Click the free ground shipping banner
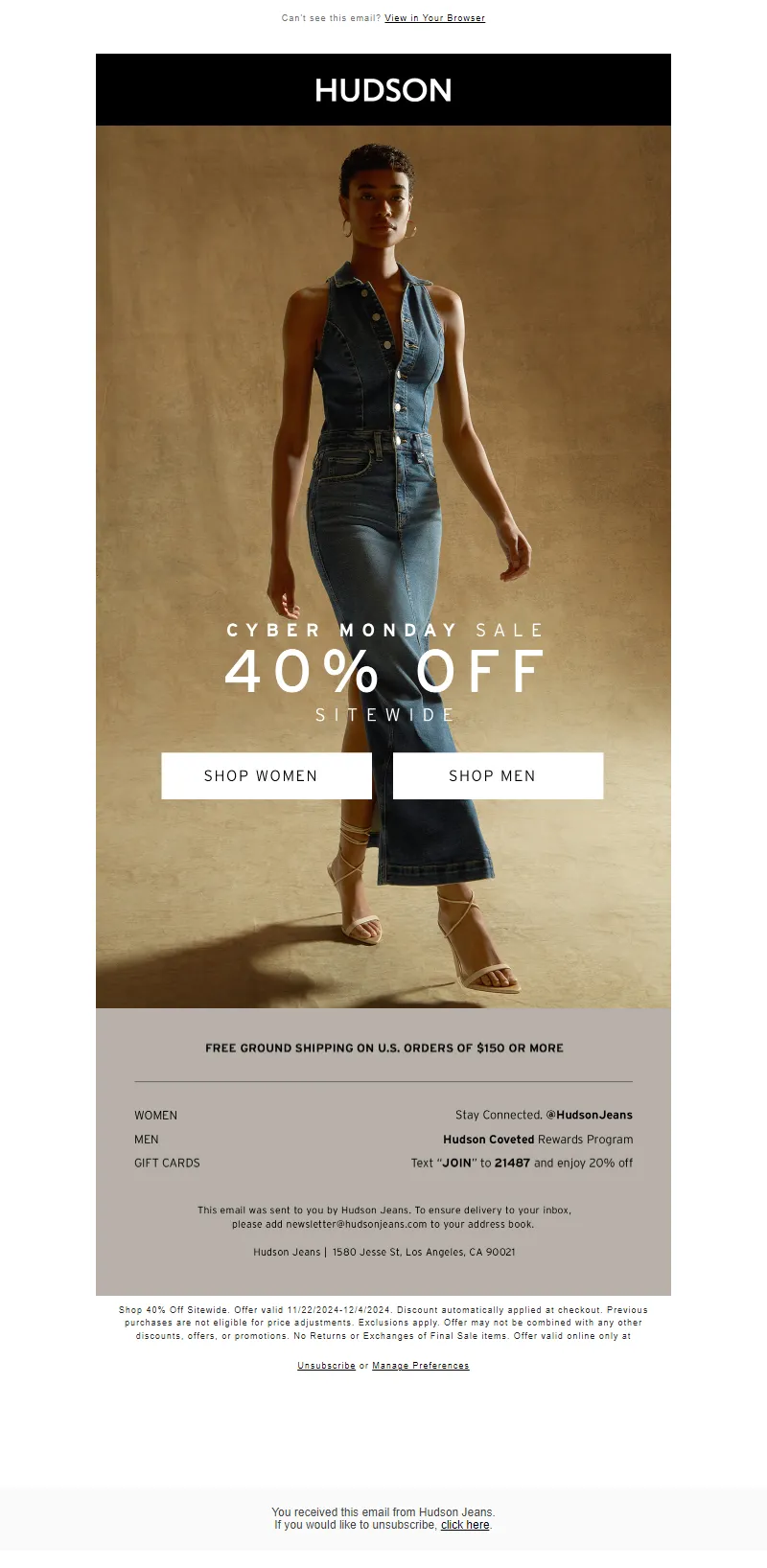Screen dimensions: 767x1568 [x=384, y=1048]
